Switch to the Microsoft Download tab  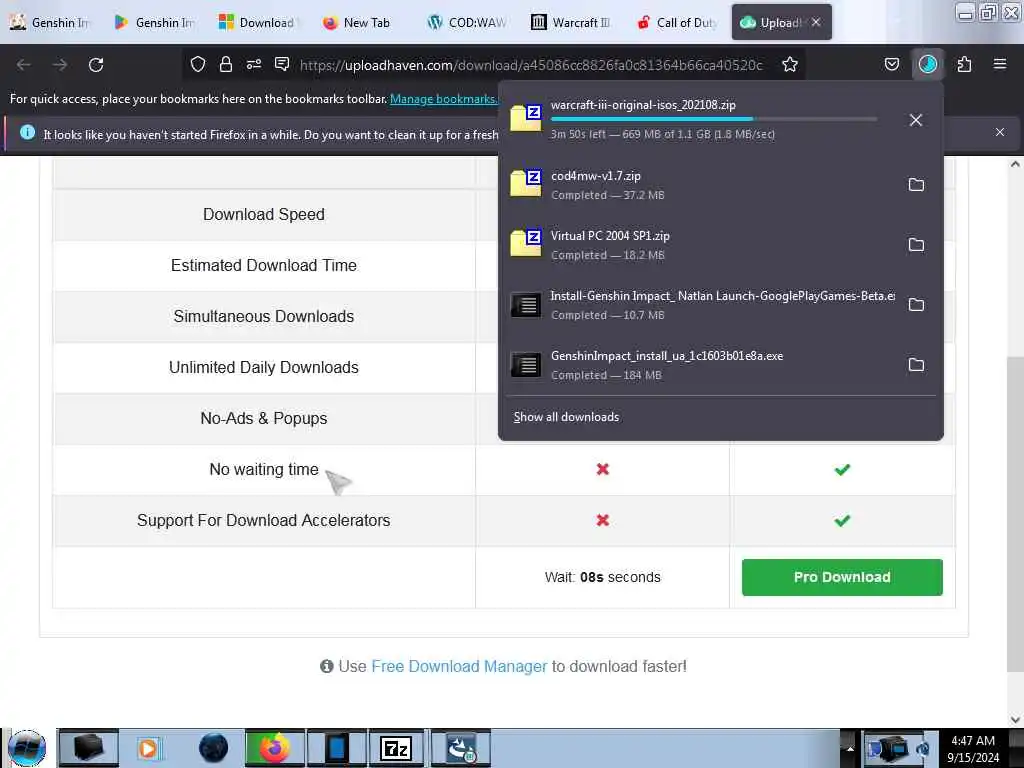tap(257, 23)
